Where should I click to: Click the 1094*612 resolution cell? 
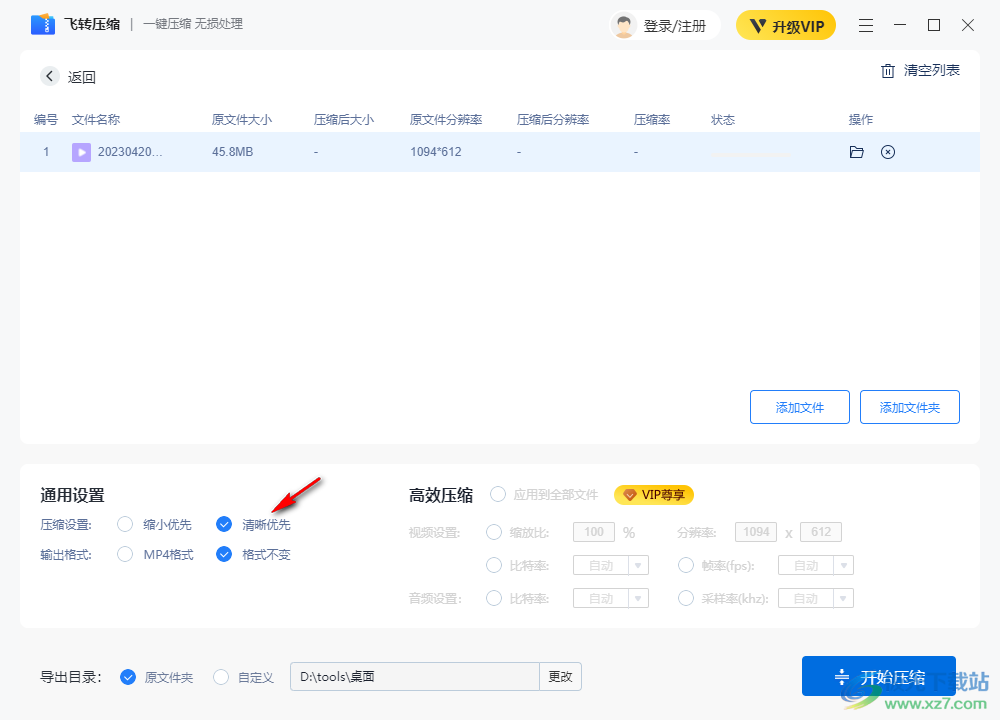click(x=436, y=152)
